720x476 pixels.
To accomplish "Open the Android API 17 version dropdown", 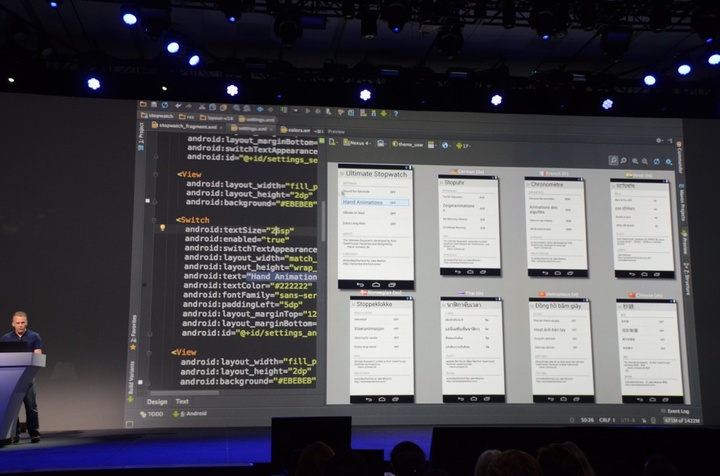I will point(463,146).
